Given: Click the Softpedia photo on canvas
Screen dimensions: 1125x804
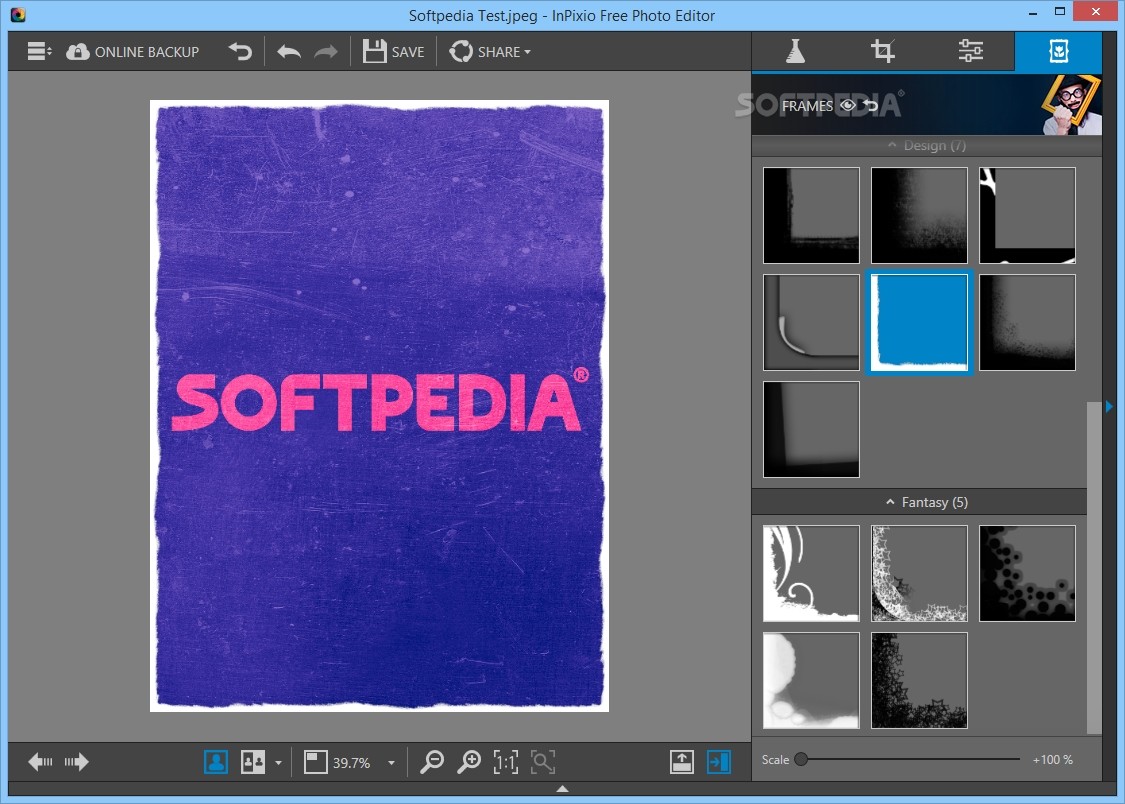Looking at the screenshot, I should (x=380, y=406).
